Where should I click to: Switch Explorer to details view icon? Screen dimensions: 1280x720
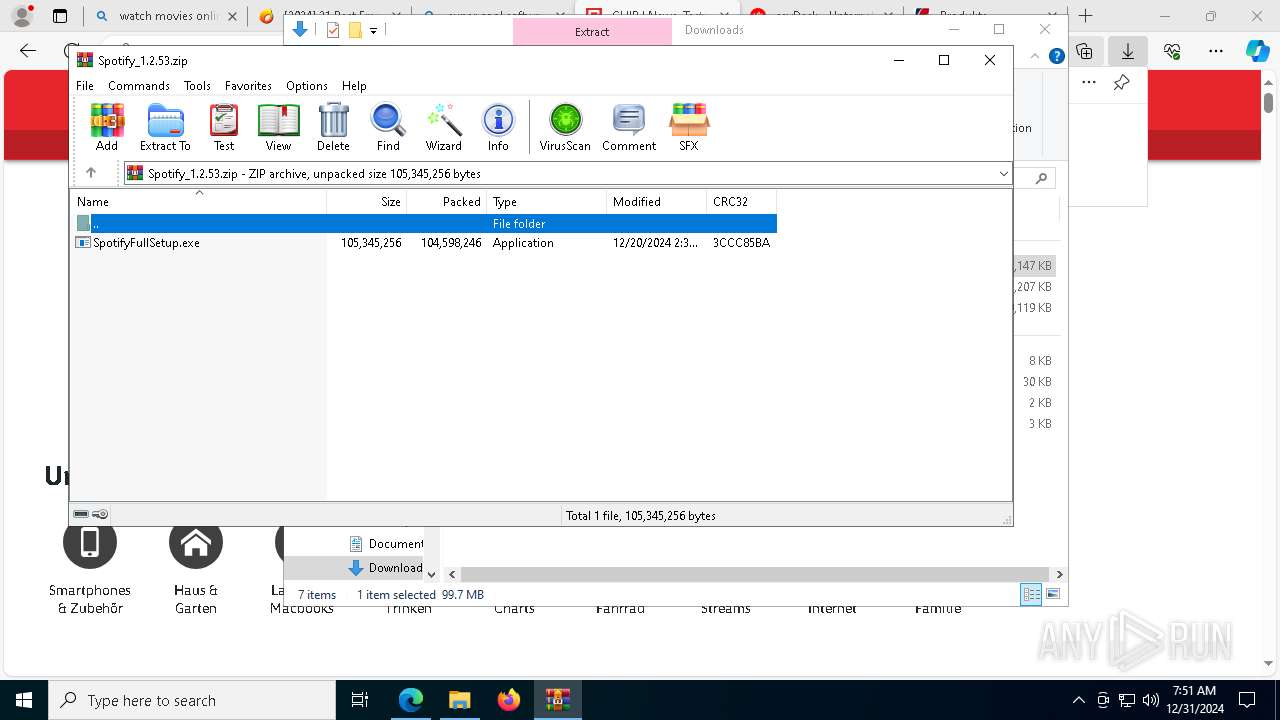(x=1031, y=594)
